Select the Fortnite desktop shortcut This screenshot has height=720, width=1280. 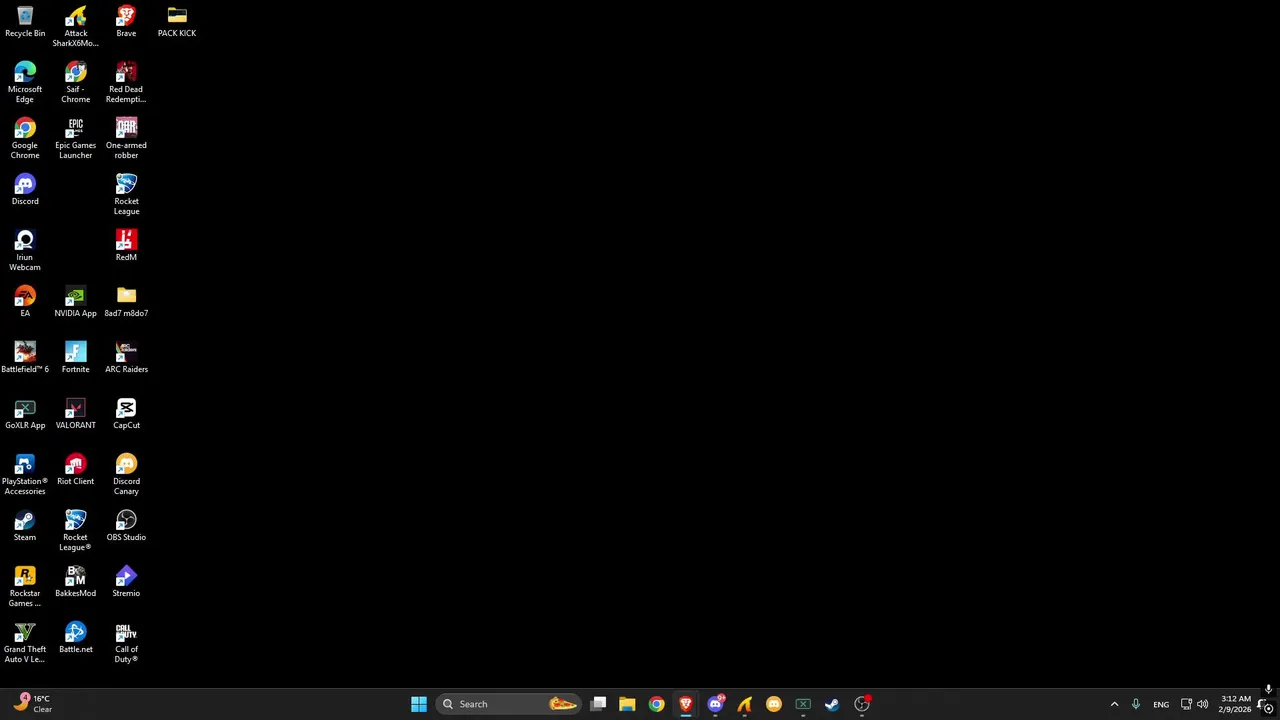click(75, 357)
